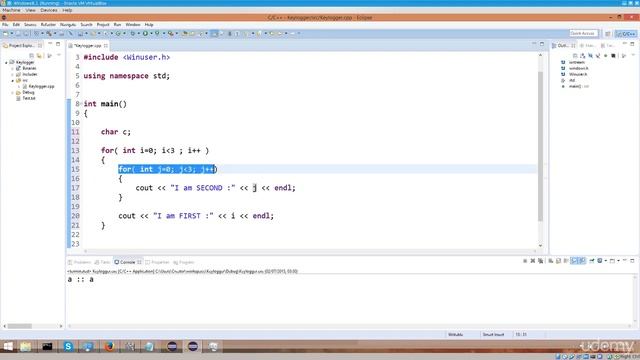The image size is (640, 360).
Task: Toggle Hide Static Members in the Outline
Action: pos(598,56)
